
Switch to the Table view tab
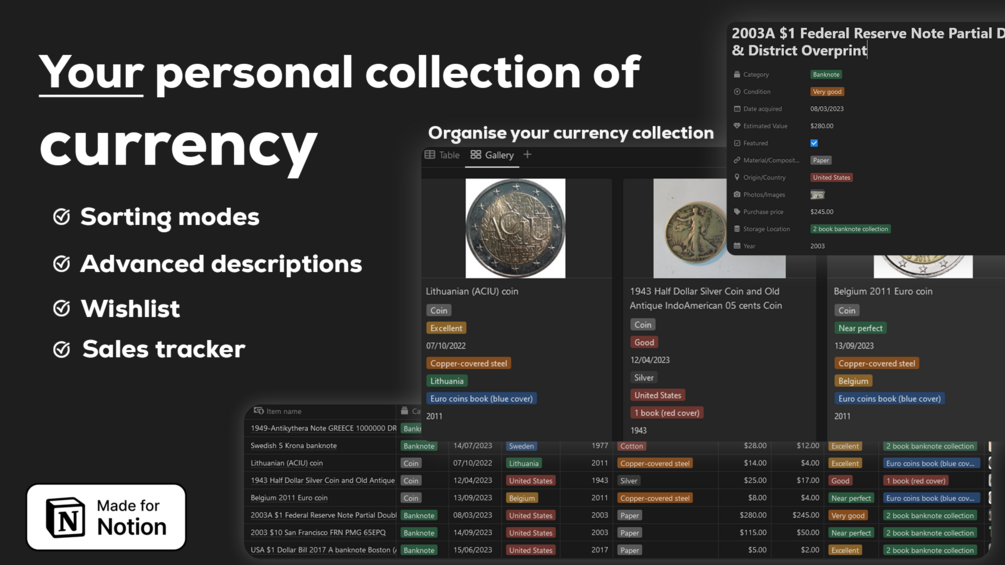pyautogui.click(x=442, y=155)
